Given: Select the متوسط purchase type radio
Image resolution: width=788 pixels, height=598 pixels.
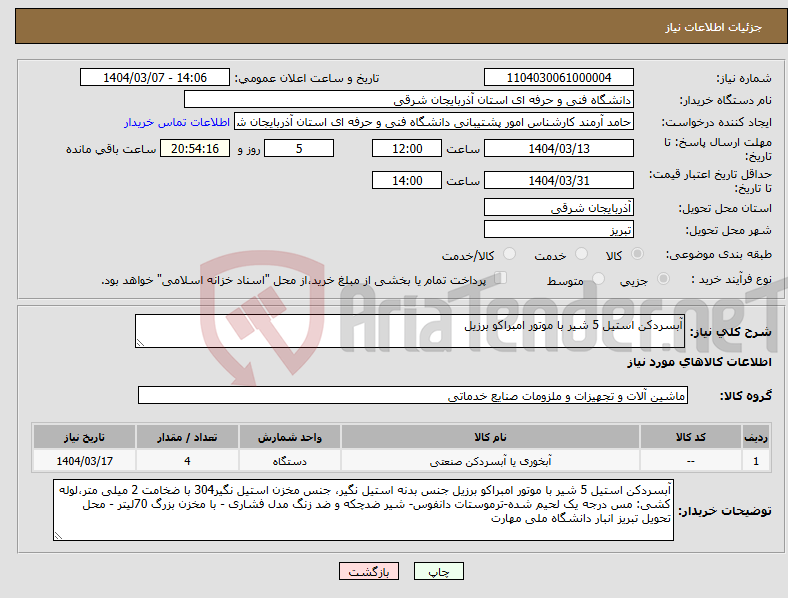Looking at the screenshot, I should tap(598, 279).
